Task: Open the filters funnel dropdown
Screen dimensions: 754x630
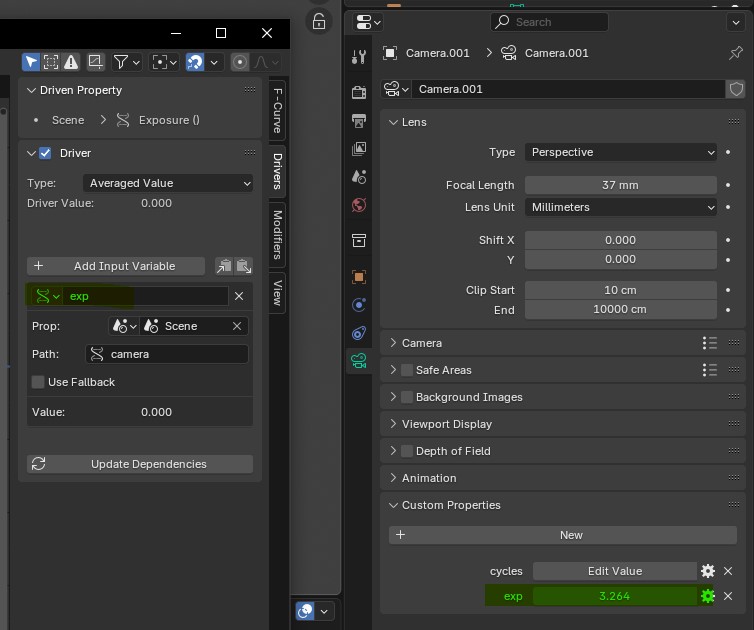Action: pyautogui.click(x=126, y=62)
